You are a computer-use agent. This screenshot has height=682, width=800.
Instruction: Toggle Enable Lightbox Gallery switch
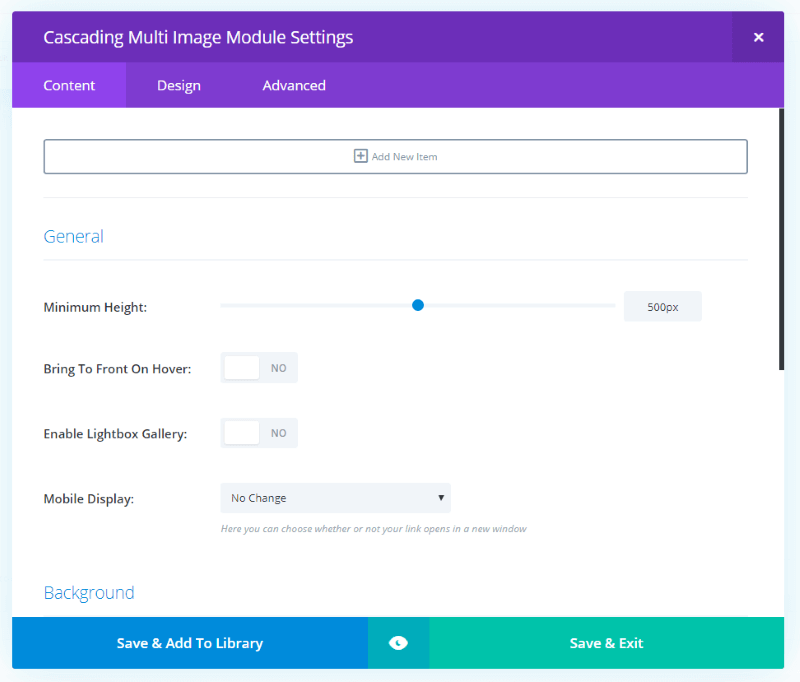[x=259, y=433]
